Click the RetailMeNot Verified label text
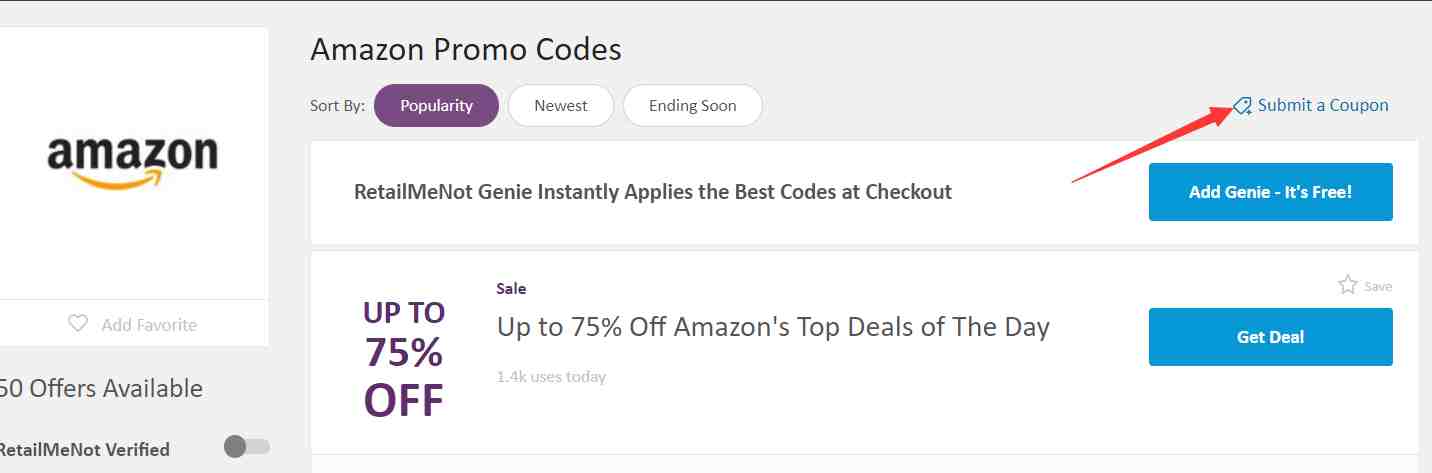The width and height of the screenshot is (1432, 473). [85, 449]
